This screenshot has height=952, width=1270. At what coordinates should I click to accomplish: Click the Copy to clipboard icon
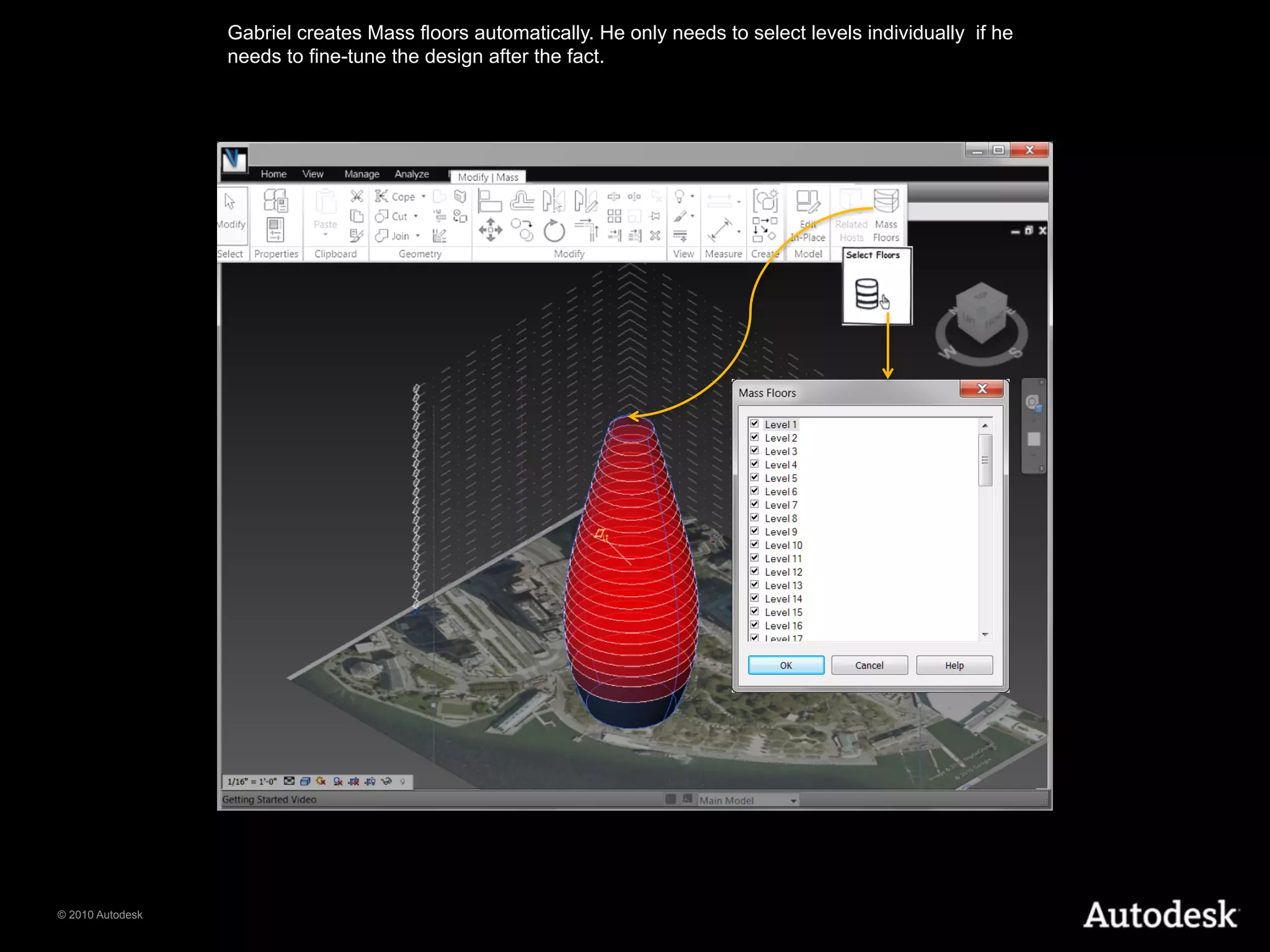point(357,216)
